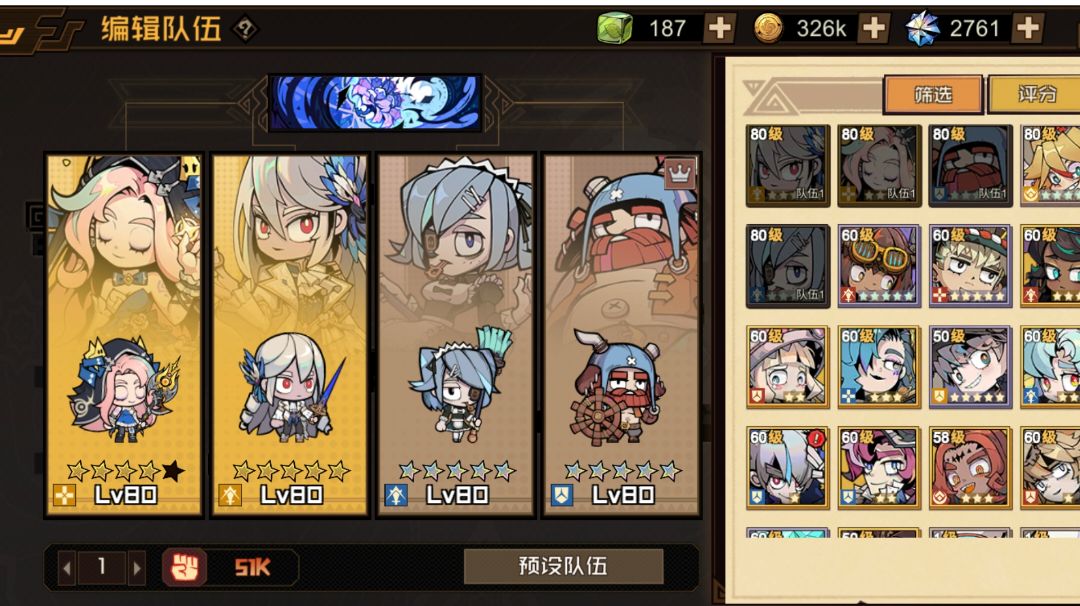Add gold coins with the plus icon
Image resolution: width=1080 pixels, height=606 pixels.
click(873, 28)
